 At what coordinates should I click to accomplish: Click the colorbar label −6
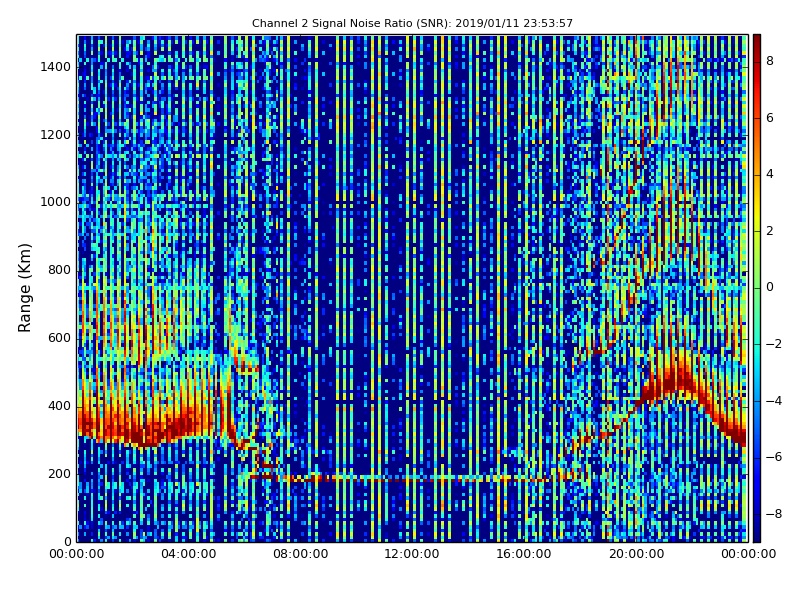(x=774, y=457)
